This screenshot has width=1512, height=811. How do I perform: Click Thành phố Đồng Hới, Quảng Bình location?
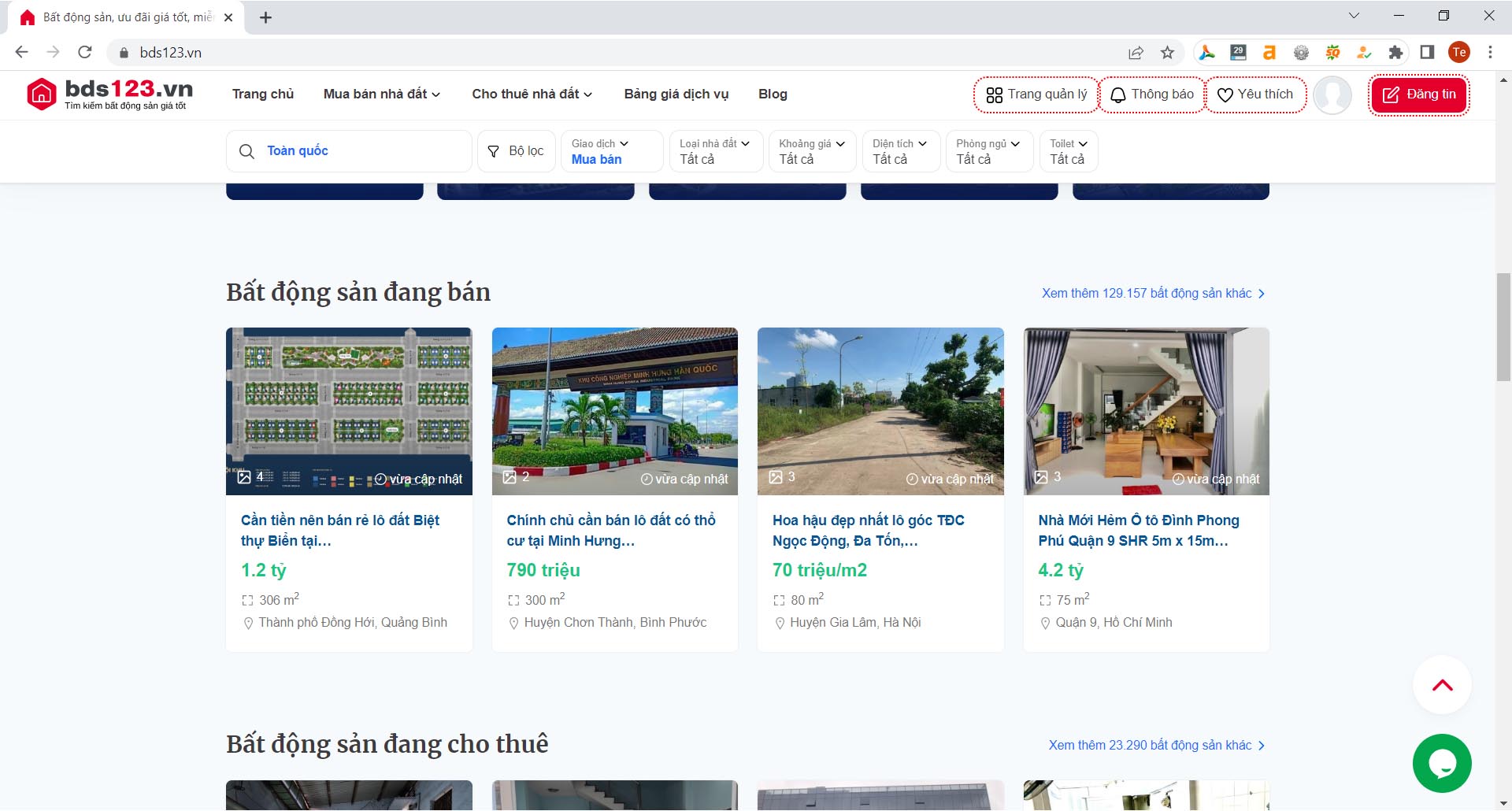353,623
